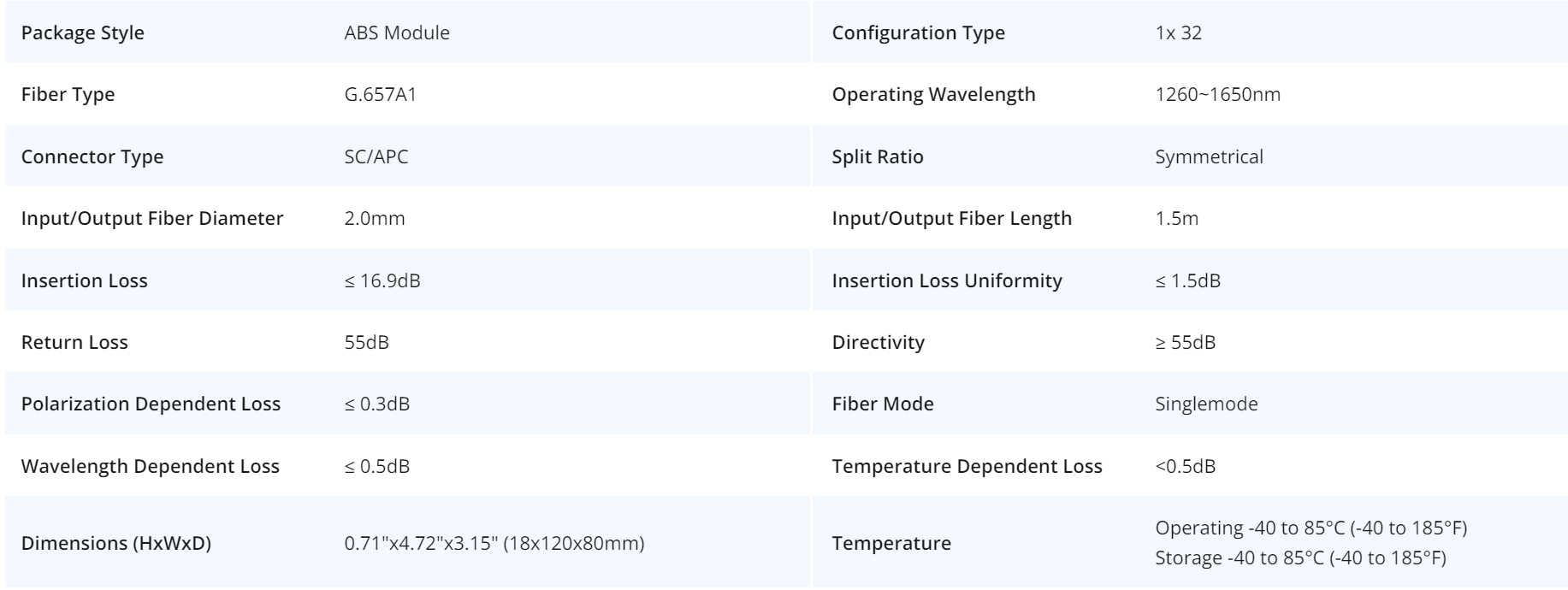Click the Temperature Dependent Loss label
The height and width of the screenshot is (590, 1568).
click(x=967, y=466)
